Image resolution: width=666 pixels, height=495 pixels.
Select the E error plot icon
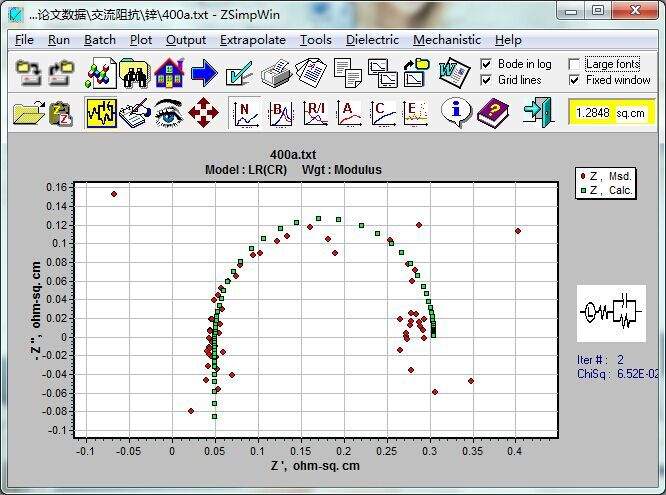(x=415, y=113)
